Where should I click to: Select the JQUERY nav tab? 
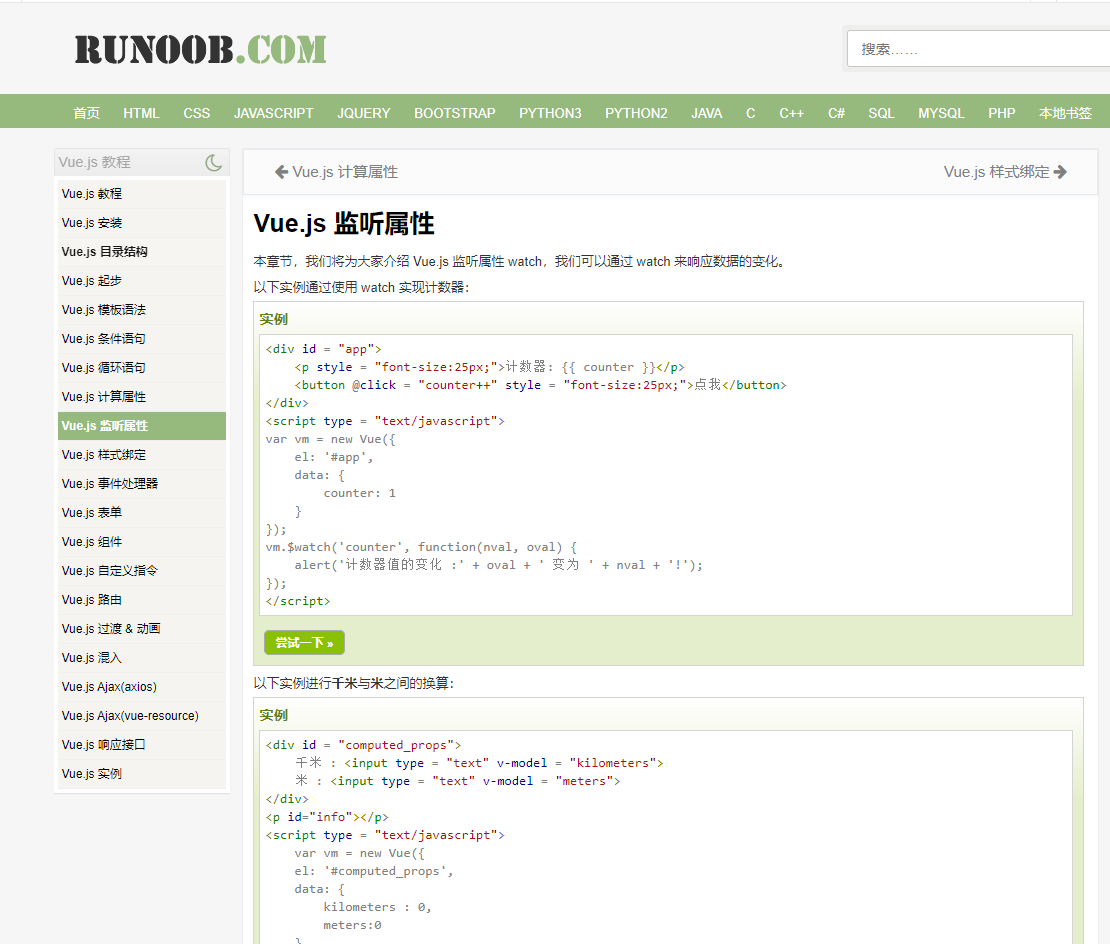363,112
